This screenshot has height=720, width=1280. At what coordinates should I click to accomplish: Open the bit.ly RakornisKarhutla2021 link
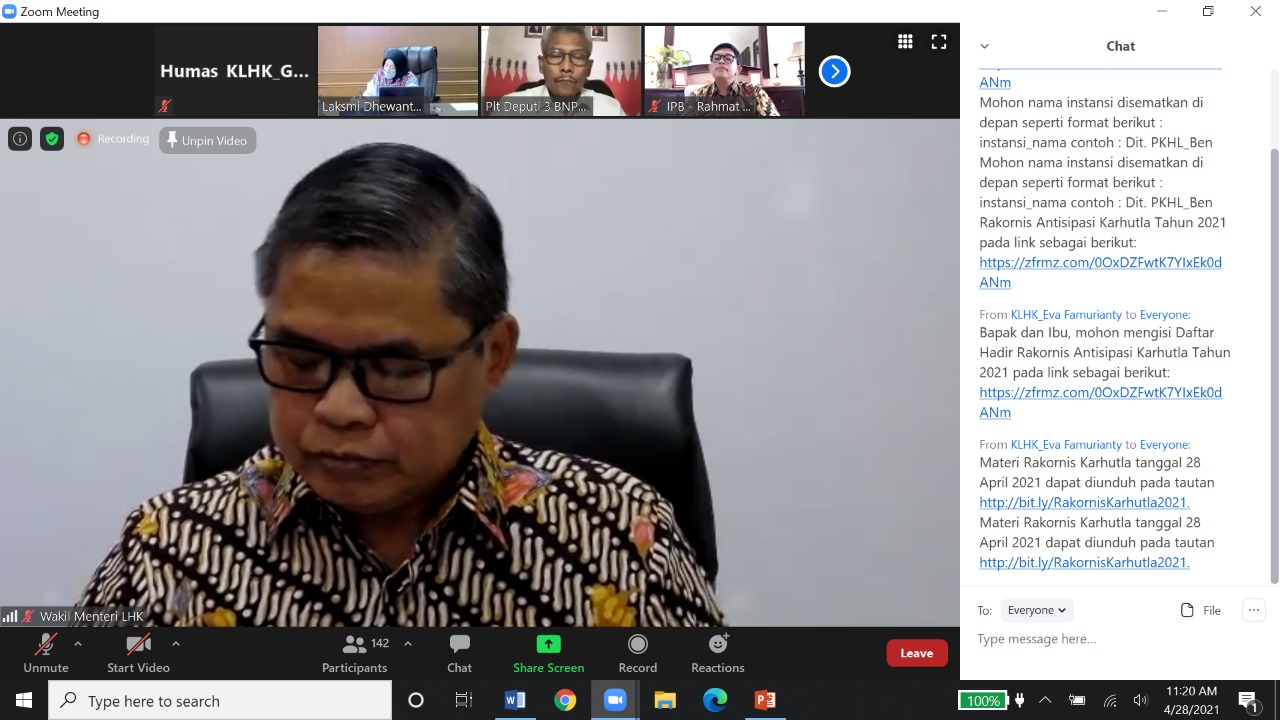coord(1084,562)
